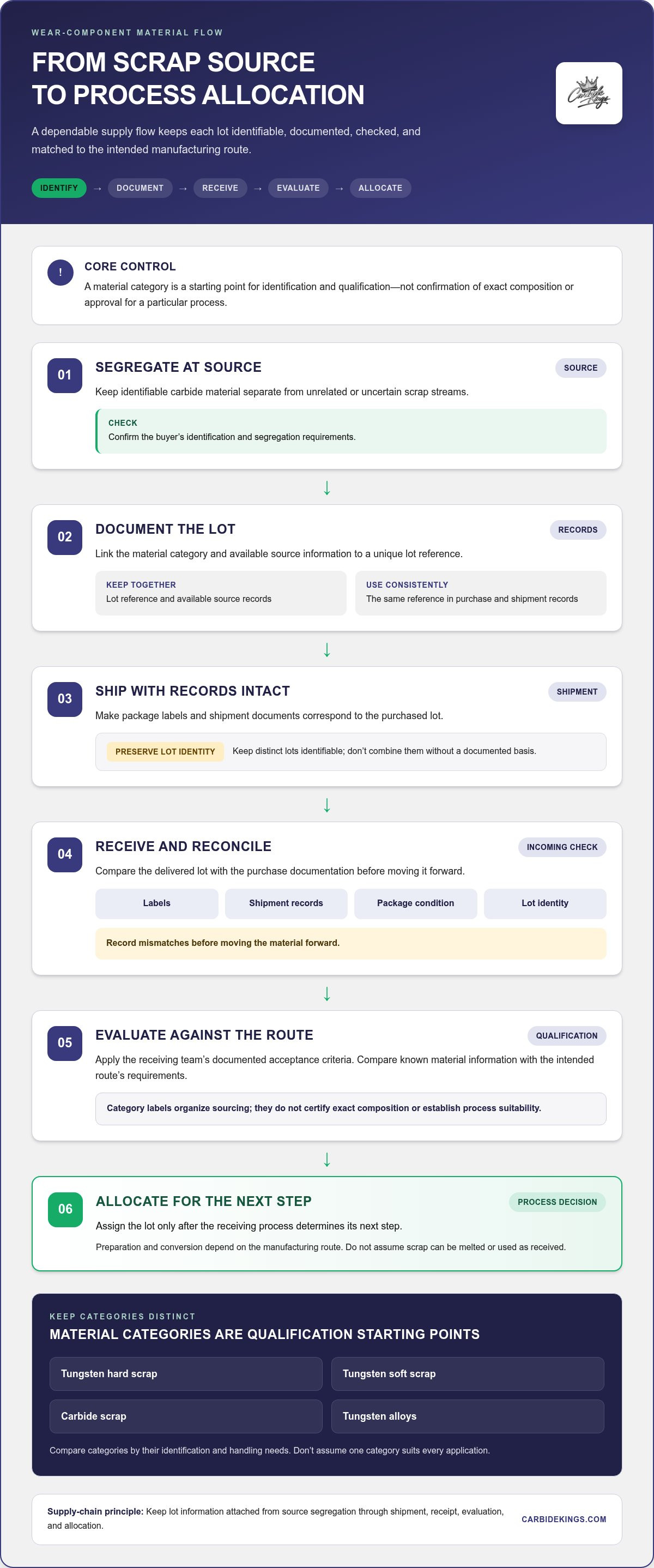
Task: Select the RECEIVE stage pill
Action: pos(220,188)
